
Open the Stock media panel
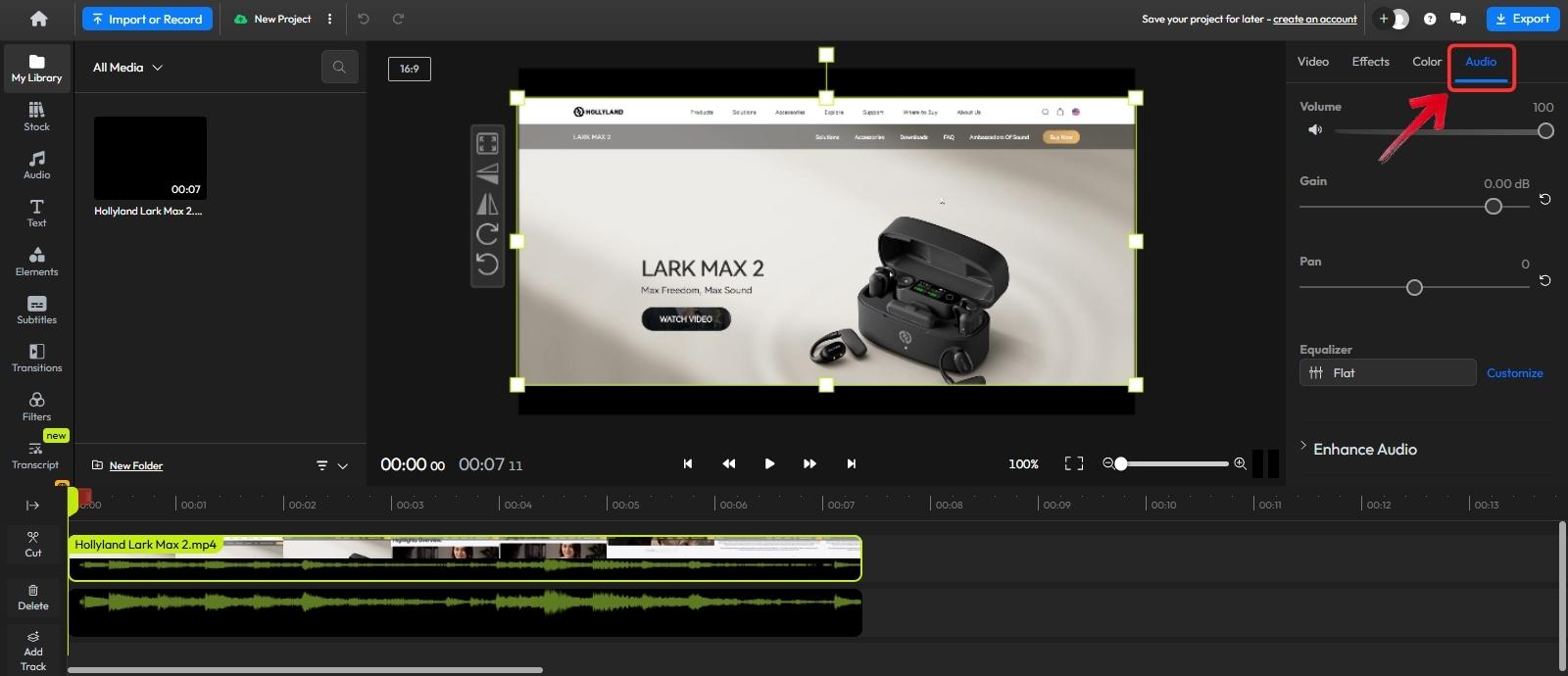(37, 117)
